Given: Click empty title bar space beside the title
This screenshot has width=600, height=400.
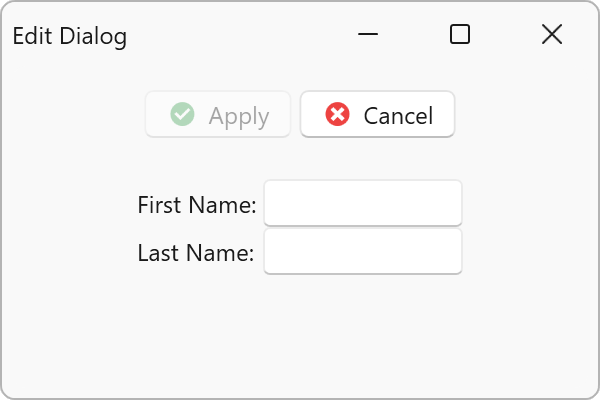Looking at the screenshot, I should (240, 36).
